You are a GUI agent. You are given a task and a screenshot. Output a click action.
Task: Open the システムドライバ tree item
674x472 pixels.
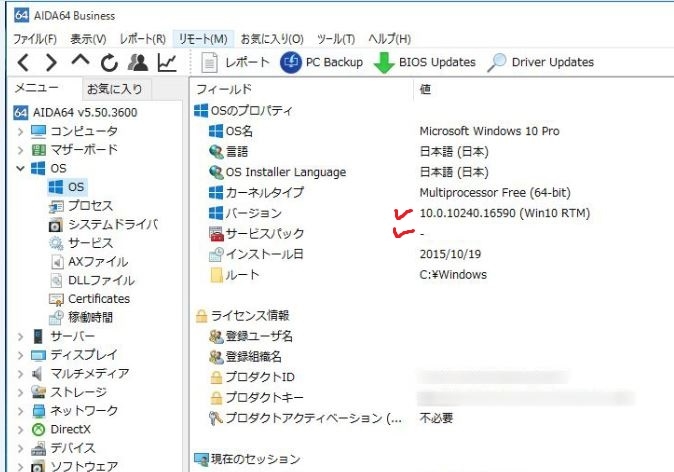click(103, 224)
